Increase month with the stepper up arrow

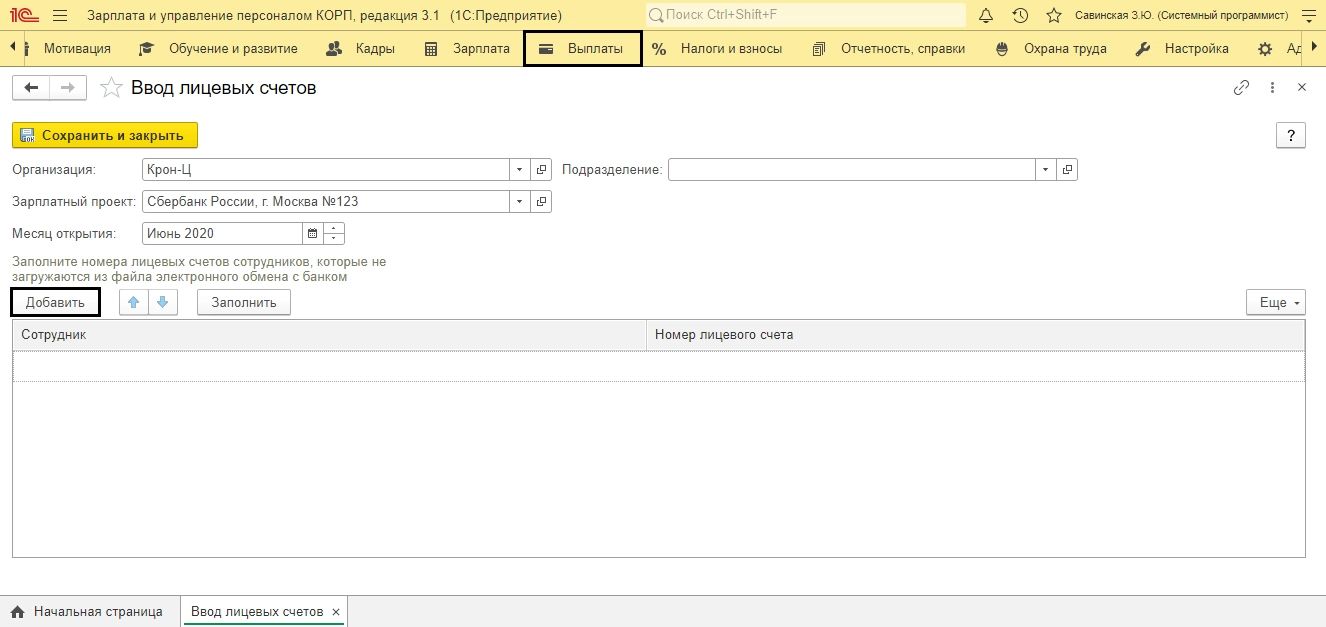pyautogui.click(x=335, y=228)
